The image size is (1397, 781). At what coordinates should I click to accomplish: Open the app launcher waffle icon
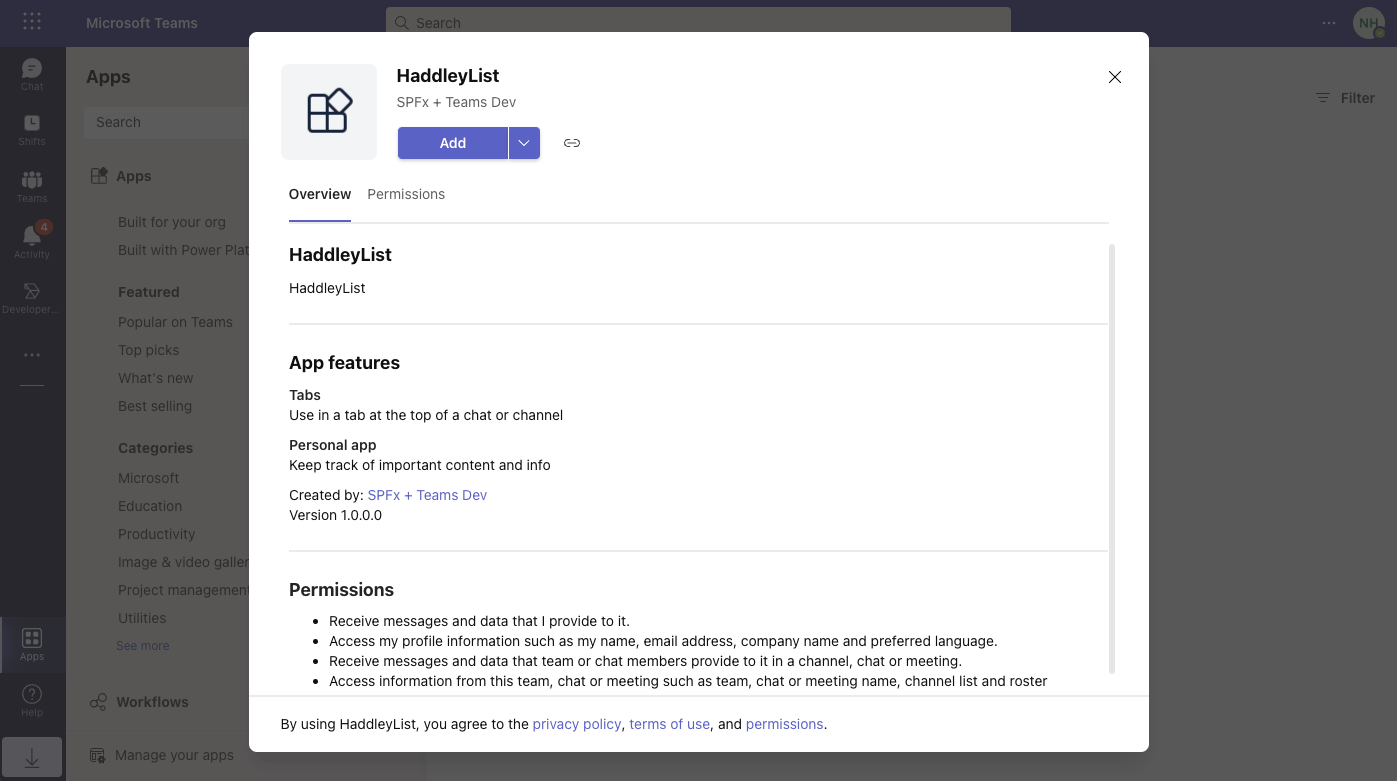[32, 22]
